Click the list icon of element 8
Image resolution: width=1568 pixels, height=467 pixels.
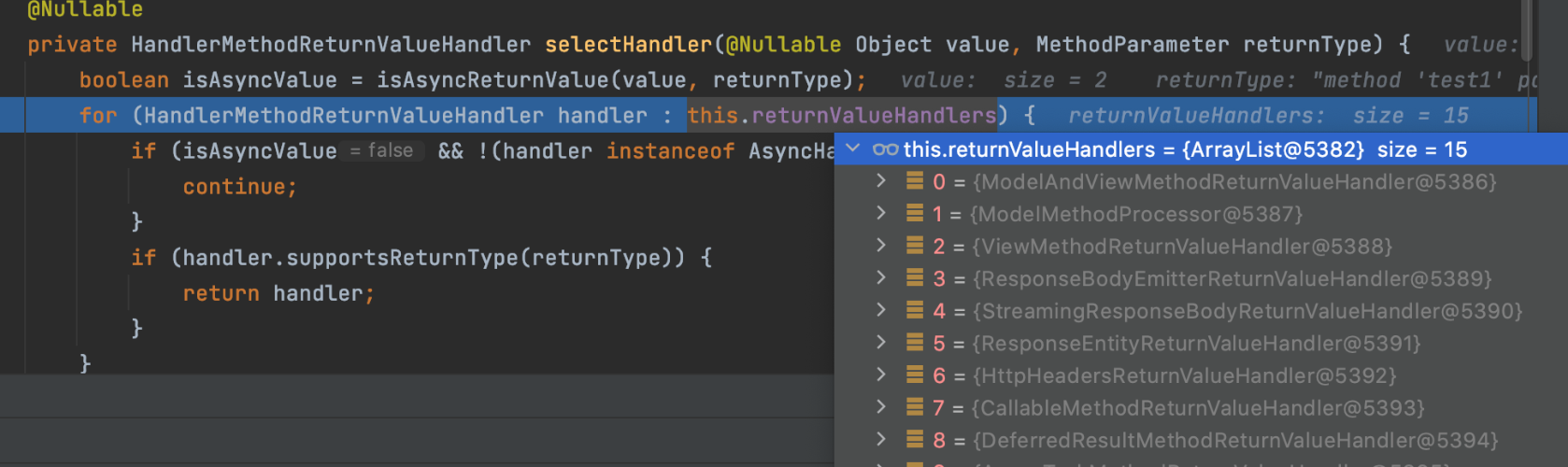point(915,440)
